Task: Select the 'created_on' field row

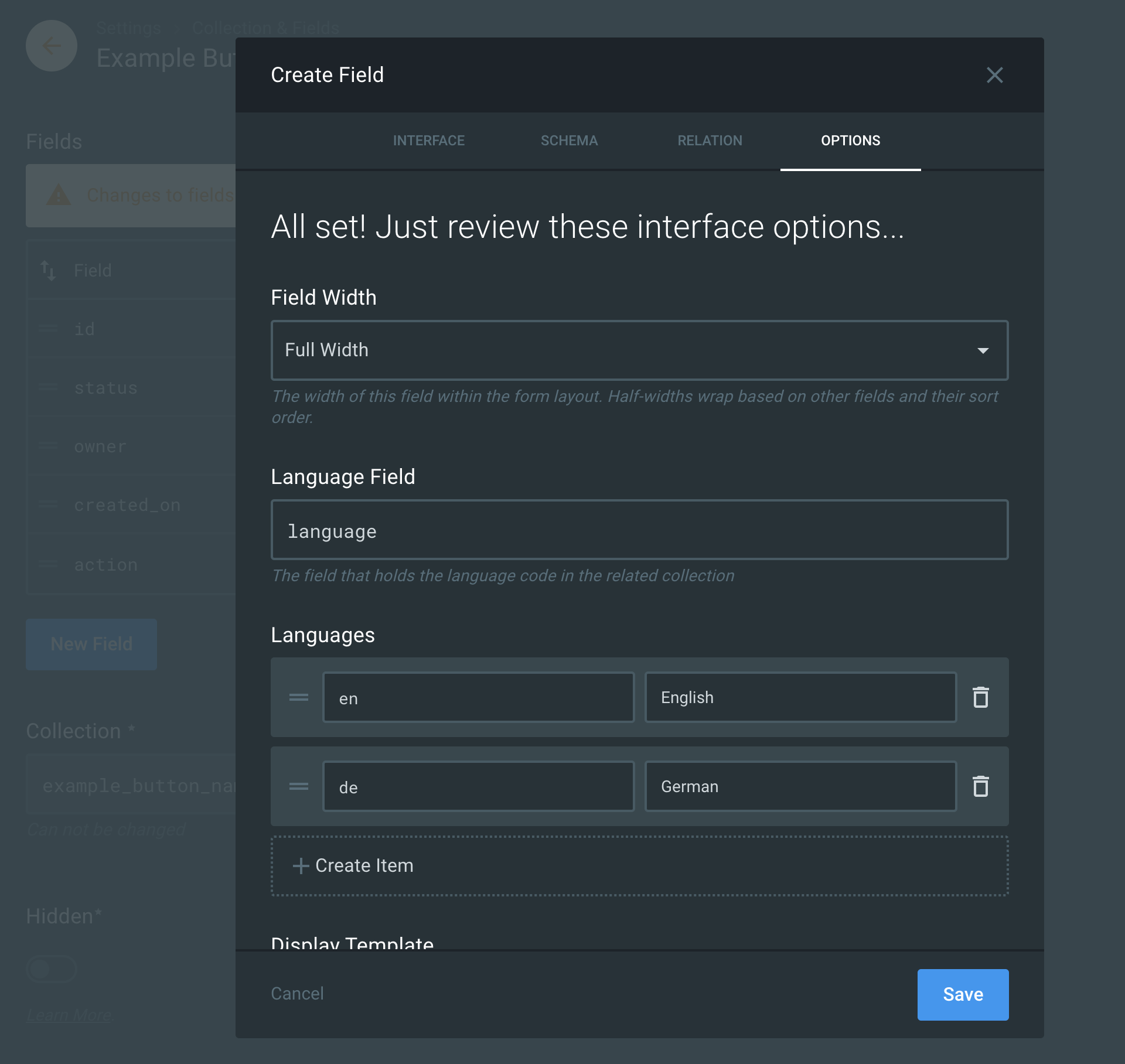Action: point(131,504)
